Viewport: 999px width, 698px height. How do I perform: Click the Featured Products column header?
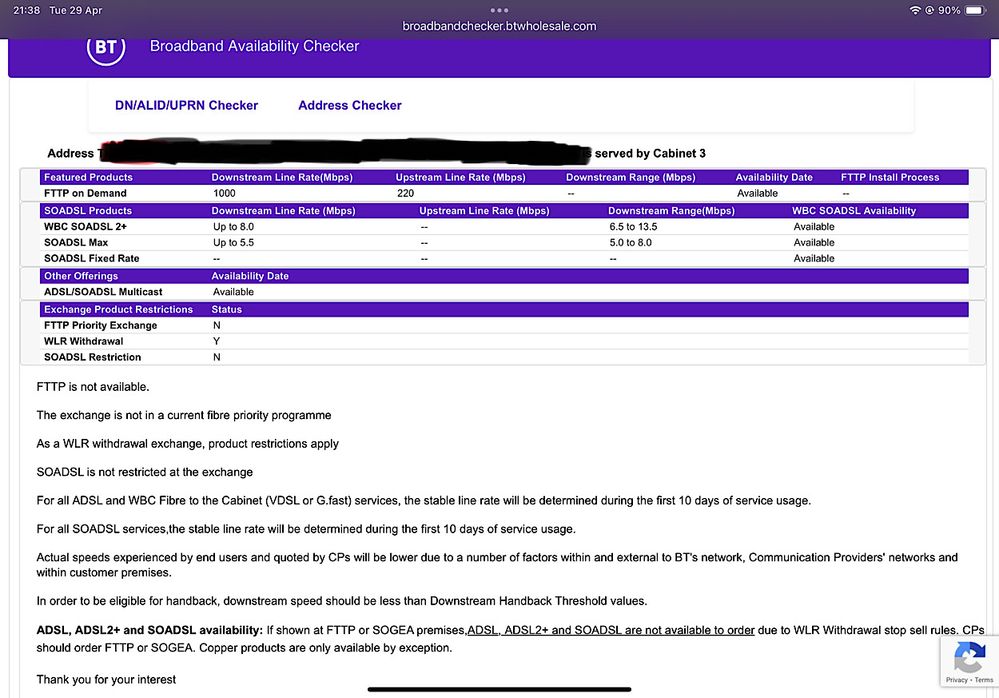88,177
